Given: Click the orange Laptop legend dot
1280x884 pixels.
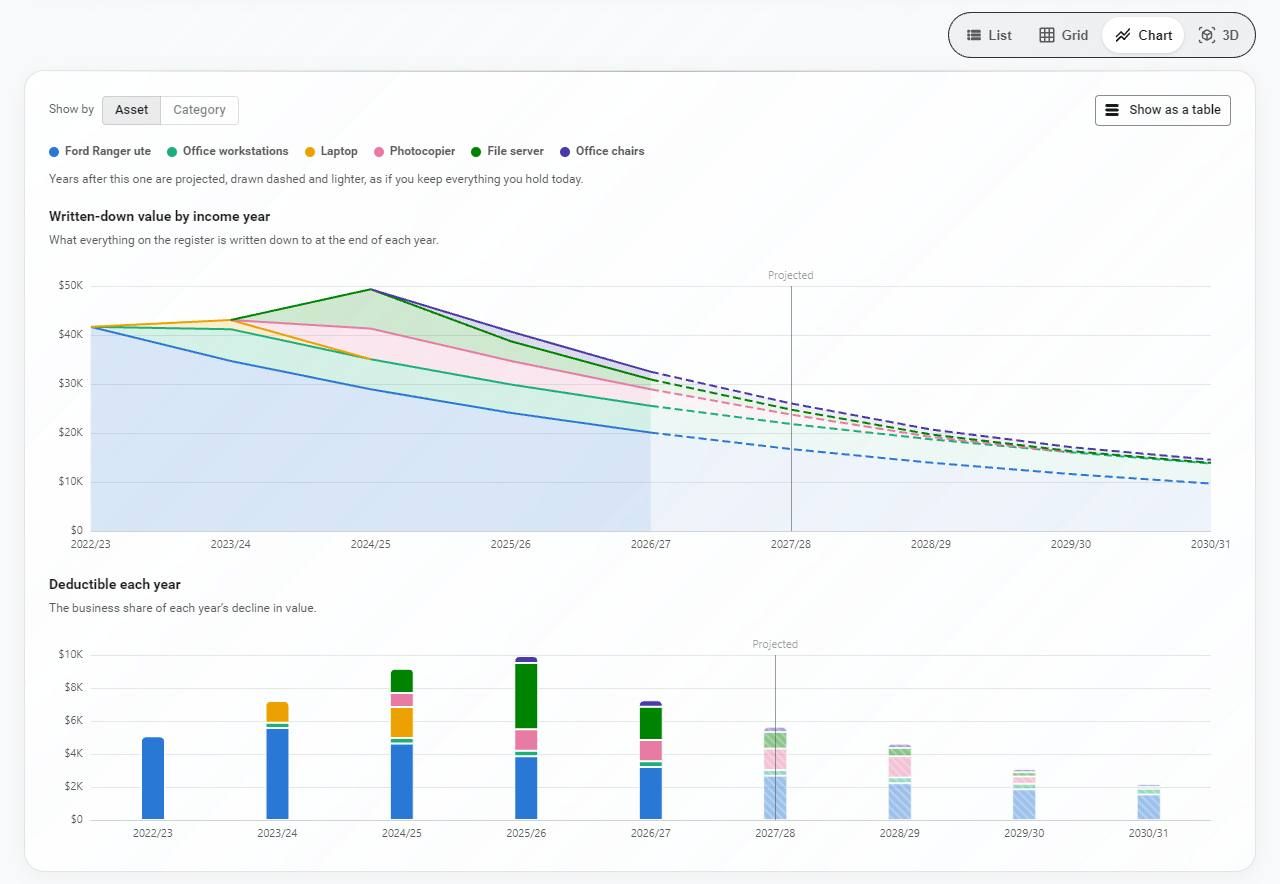Looking at the screenshot, I should point(310,152).
